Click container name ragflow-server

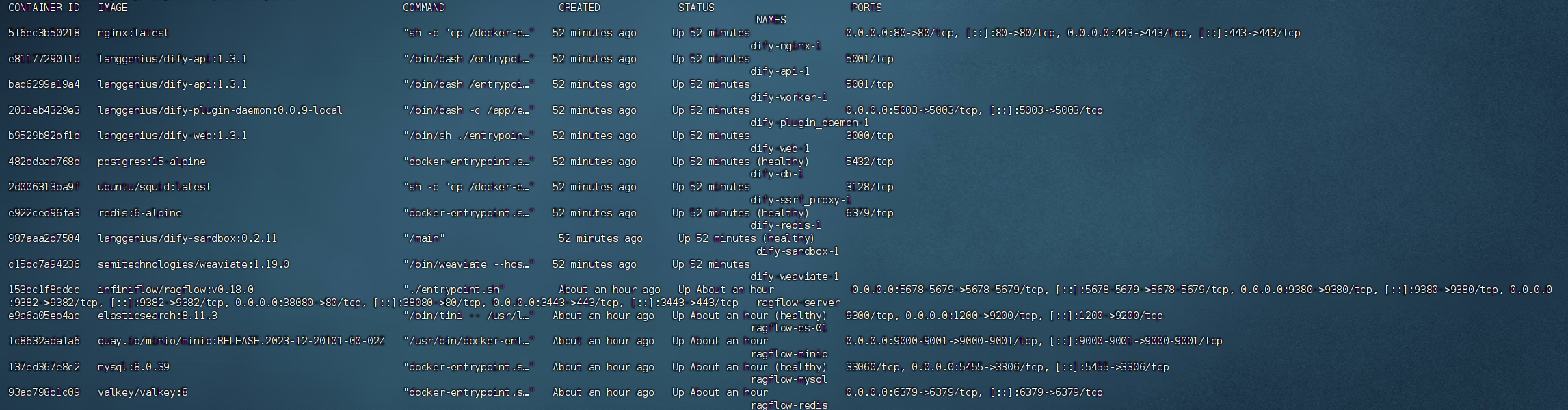coord(798,303)
